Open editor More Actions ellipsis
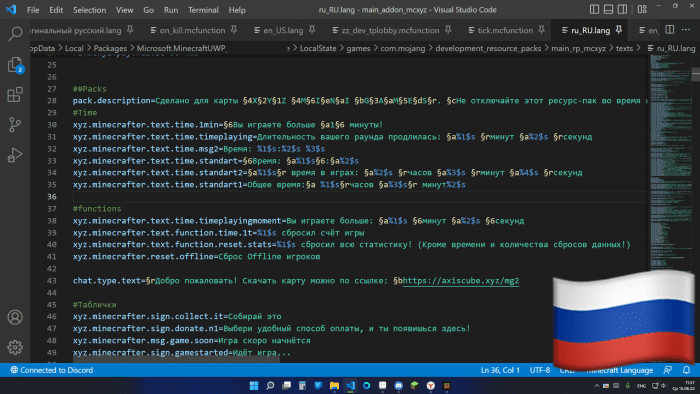This screenshot has width=700, height=394. 686,30
